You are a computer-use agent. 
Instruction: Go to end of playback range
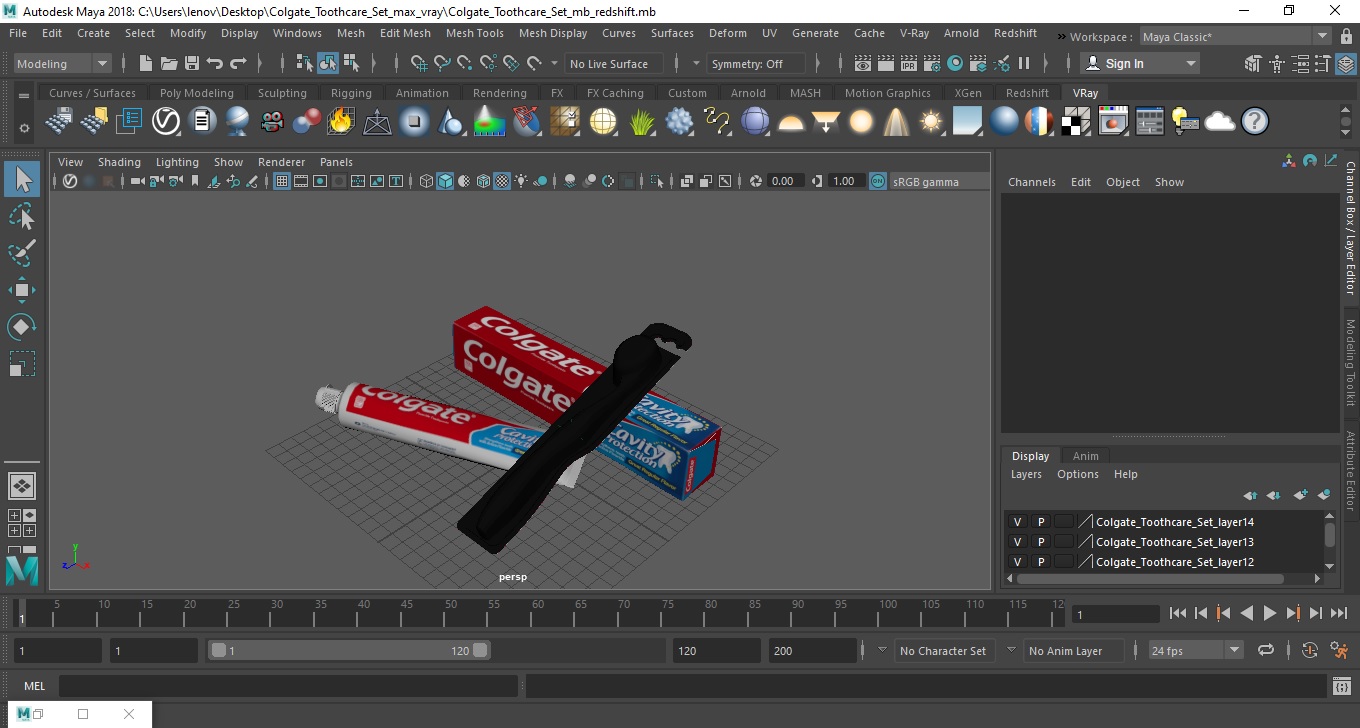point(1339,613)
